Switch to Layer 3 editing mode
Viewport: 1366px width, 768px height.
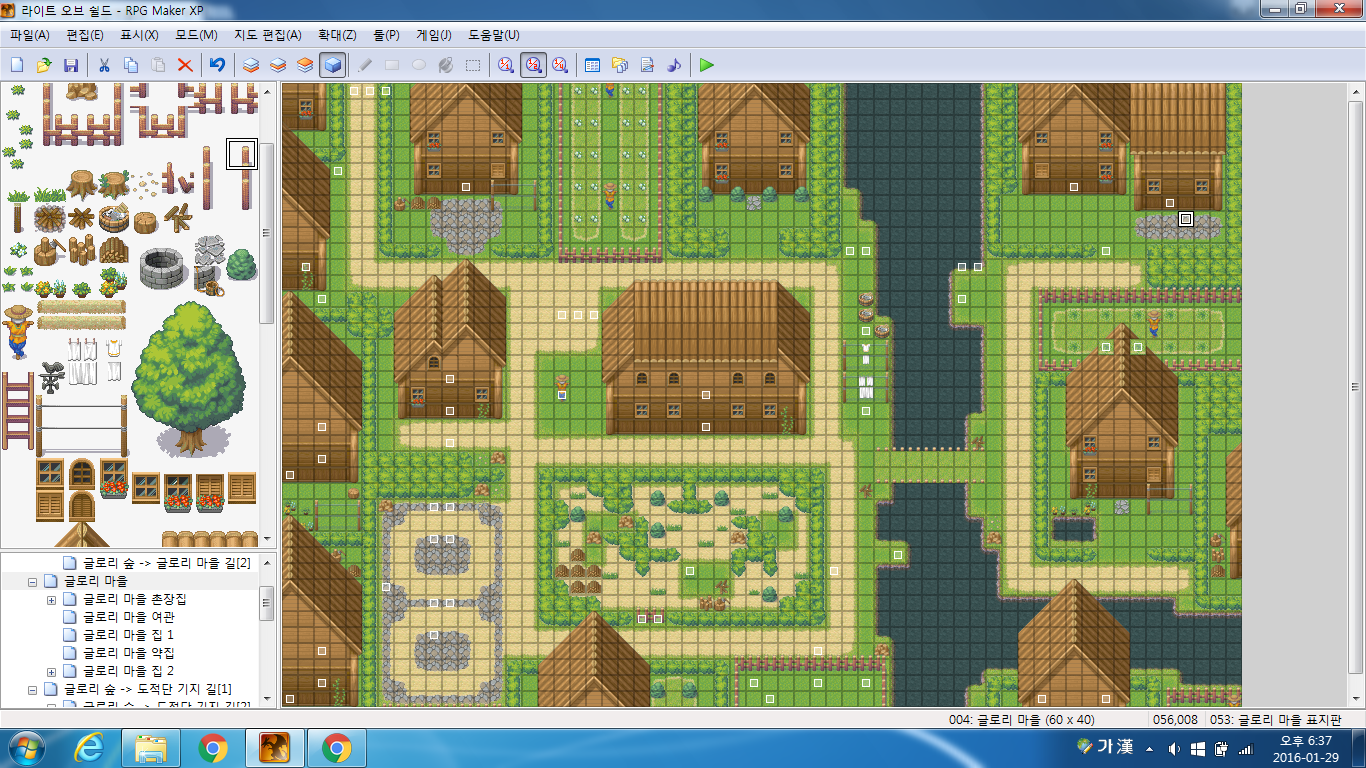[x=305, y=65]
